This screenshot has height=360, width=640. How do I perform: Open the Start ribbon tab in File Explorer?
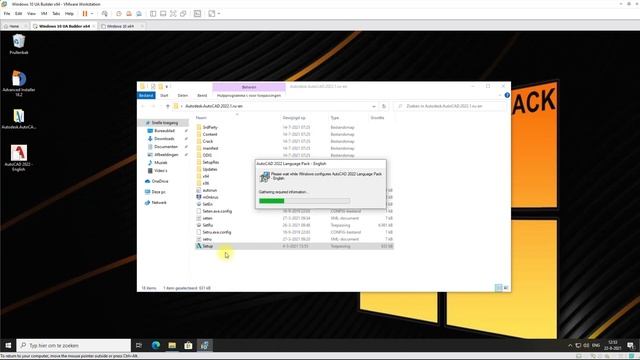[x=164, y=96]
